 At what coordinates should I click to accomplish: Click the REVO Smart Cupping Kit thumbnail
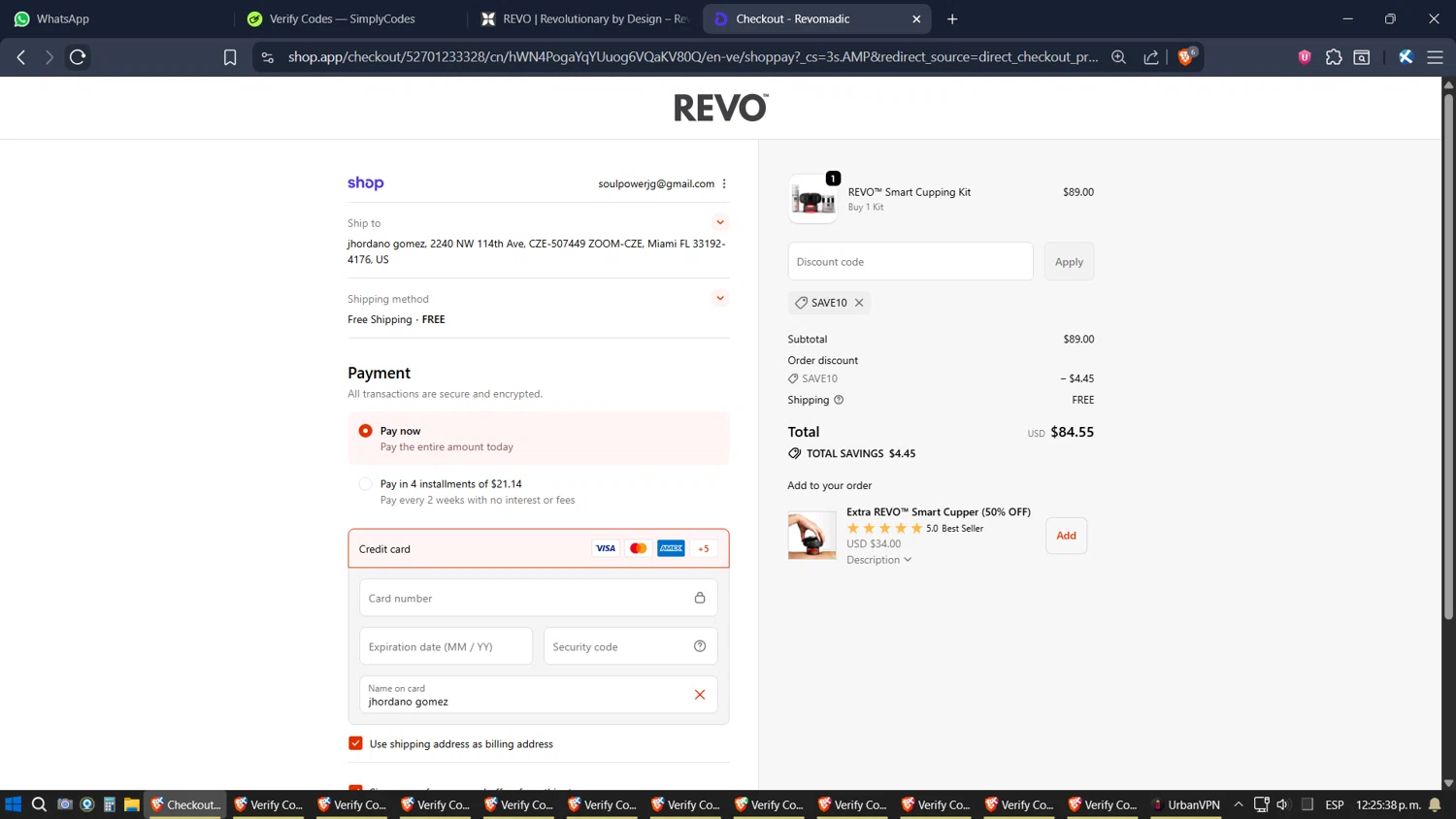point(812,199)
